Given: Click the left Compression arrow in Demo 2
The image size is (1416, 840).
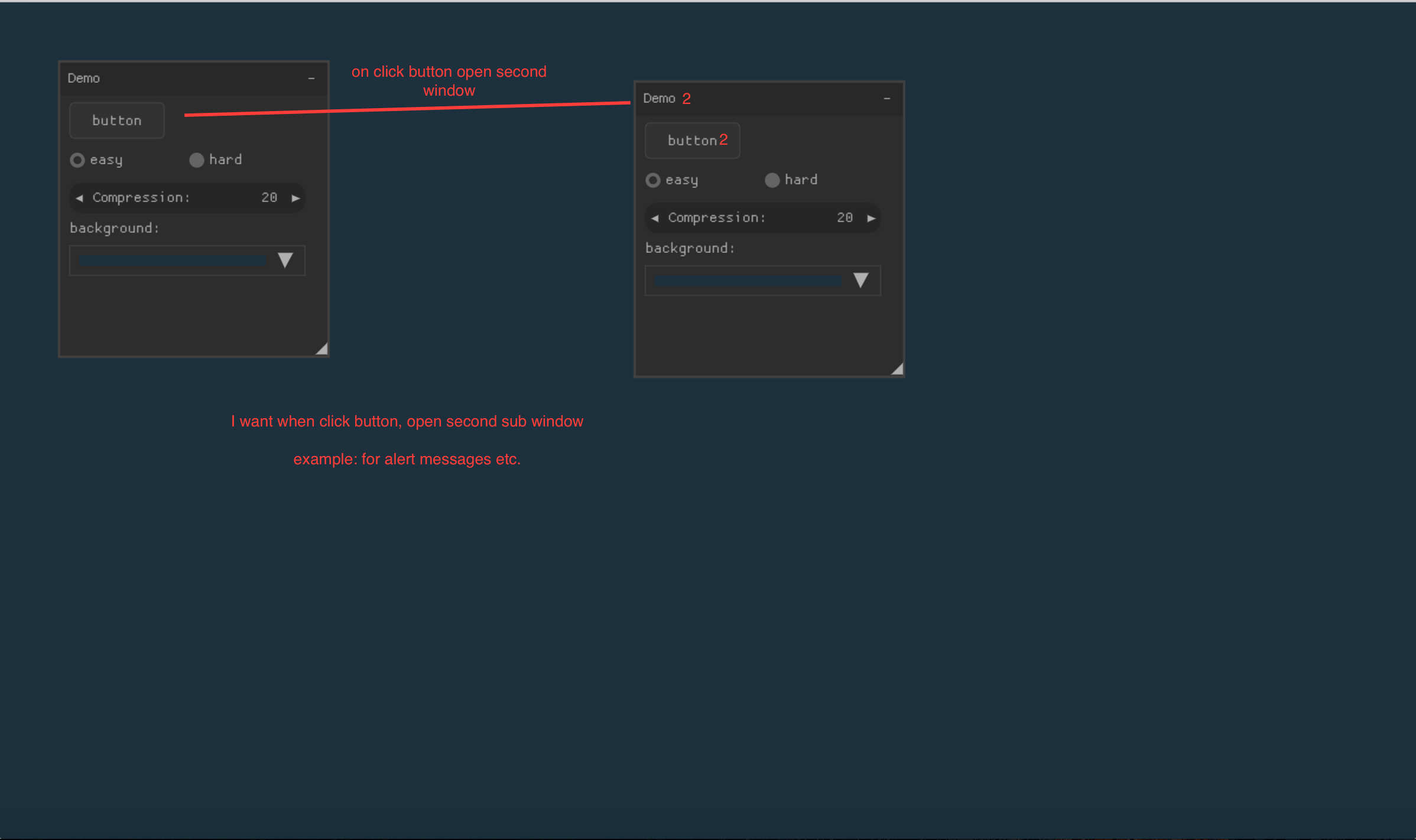Looking at the screenshot, I should pos(655,217).
